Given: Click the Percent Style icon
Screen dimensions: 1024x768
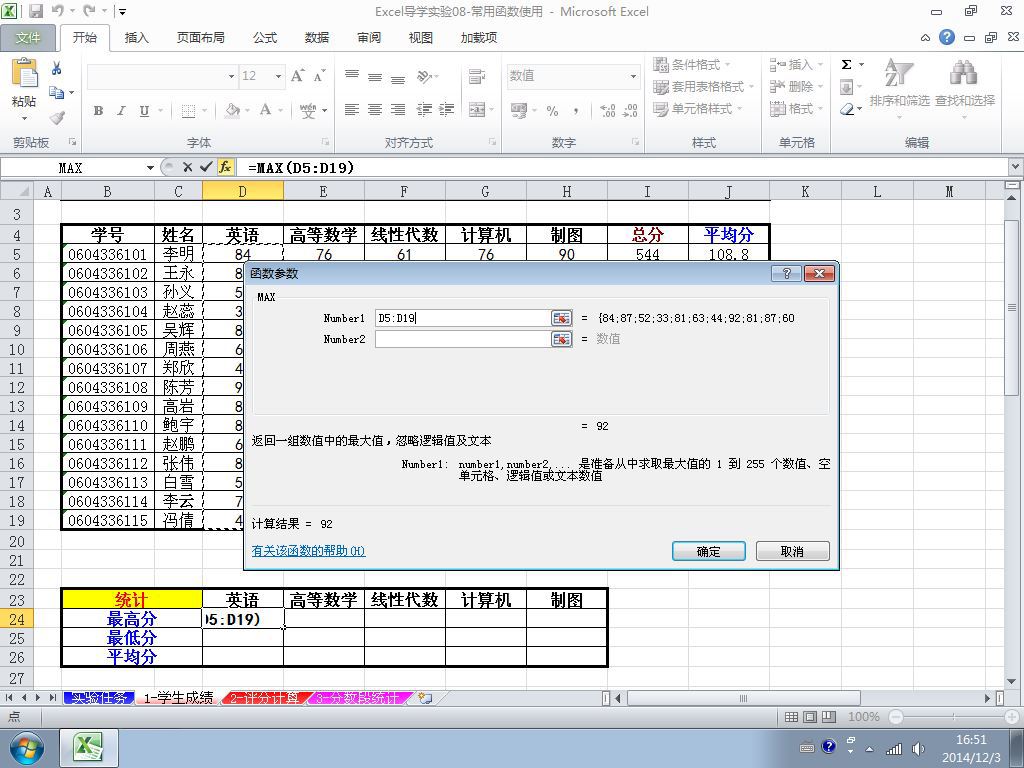Looking at the screenshot, I should click(x=552, y=110).
